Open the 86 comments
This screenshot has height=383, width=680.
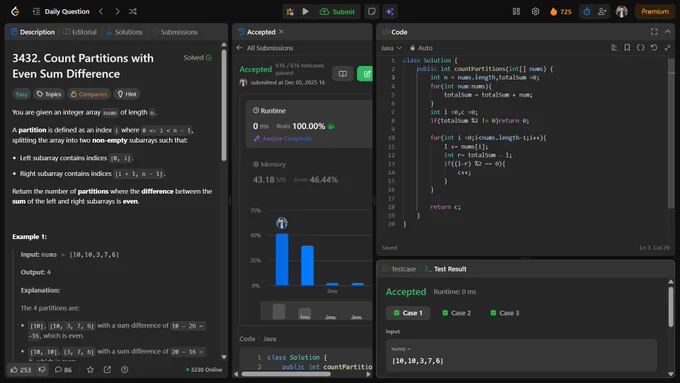tap(63, 370)
